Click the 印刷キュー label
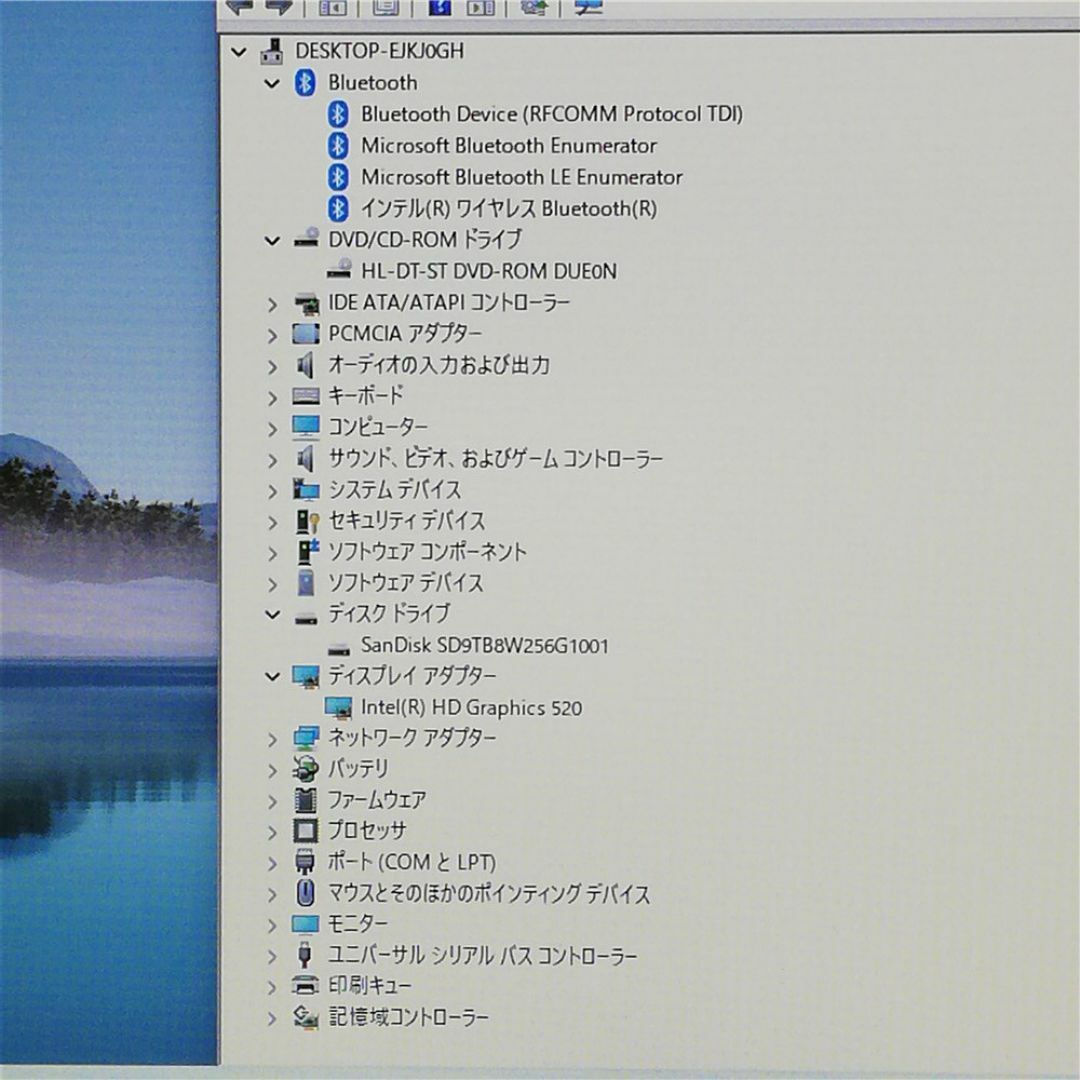The height and width of the screenshot is (1080, 1080). click(x=369, y=986)
